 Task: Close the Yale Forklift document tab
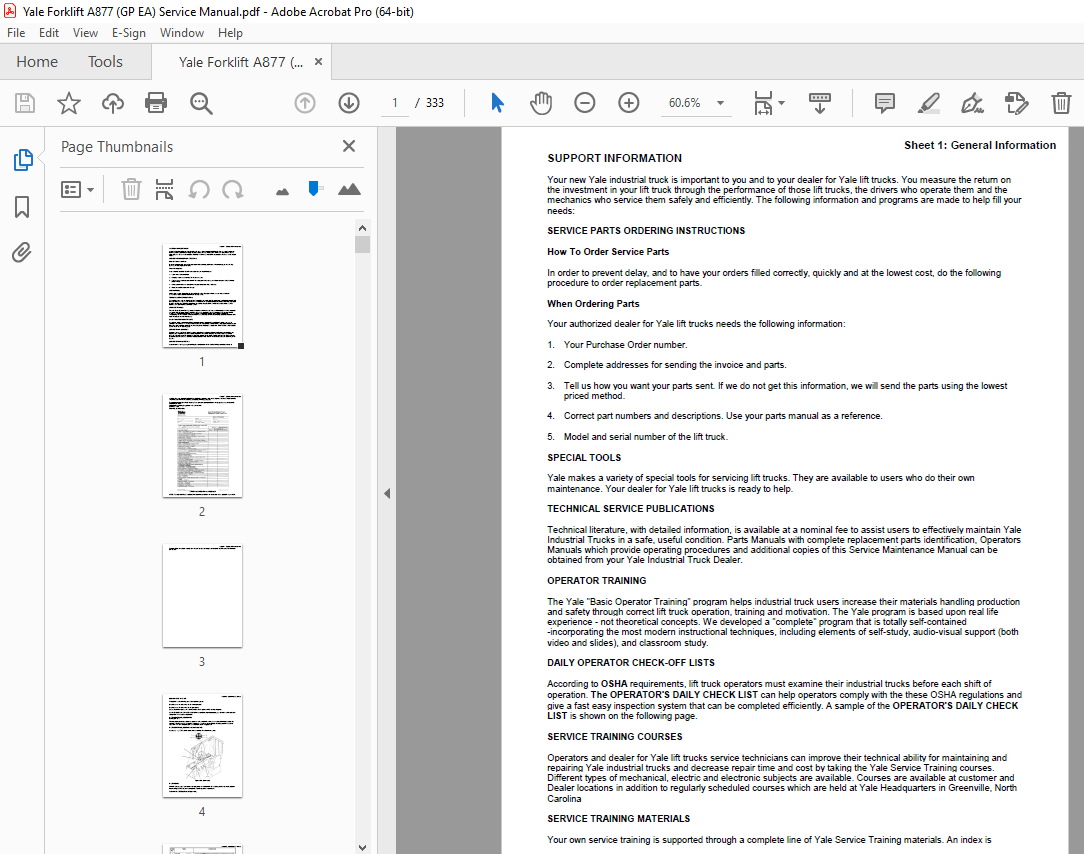318,62
